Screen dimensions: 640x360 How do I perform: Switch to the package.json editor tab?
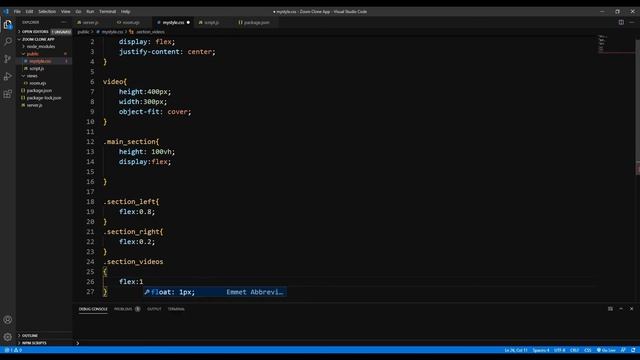[x=256, y=22]
